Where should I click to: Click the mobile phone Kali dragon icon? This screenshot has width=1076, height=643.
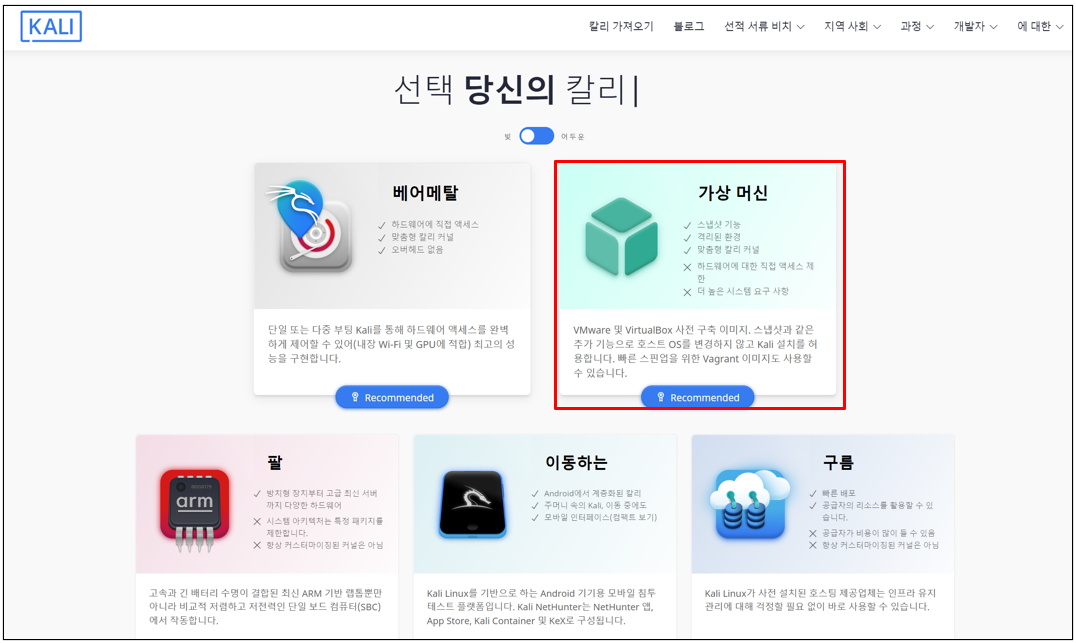(473, 504)
